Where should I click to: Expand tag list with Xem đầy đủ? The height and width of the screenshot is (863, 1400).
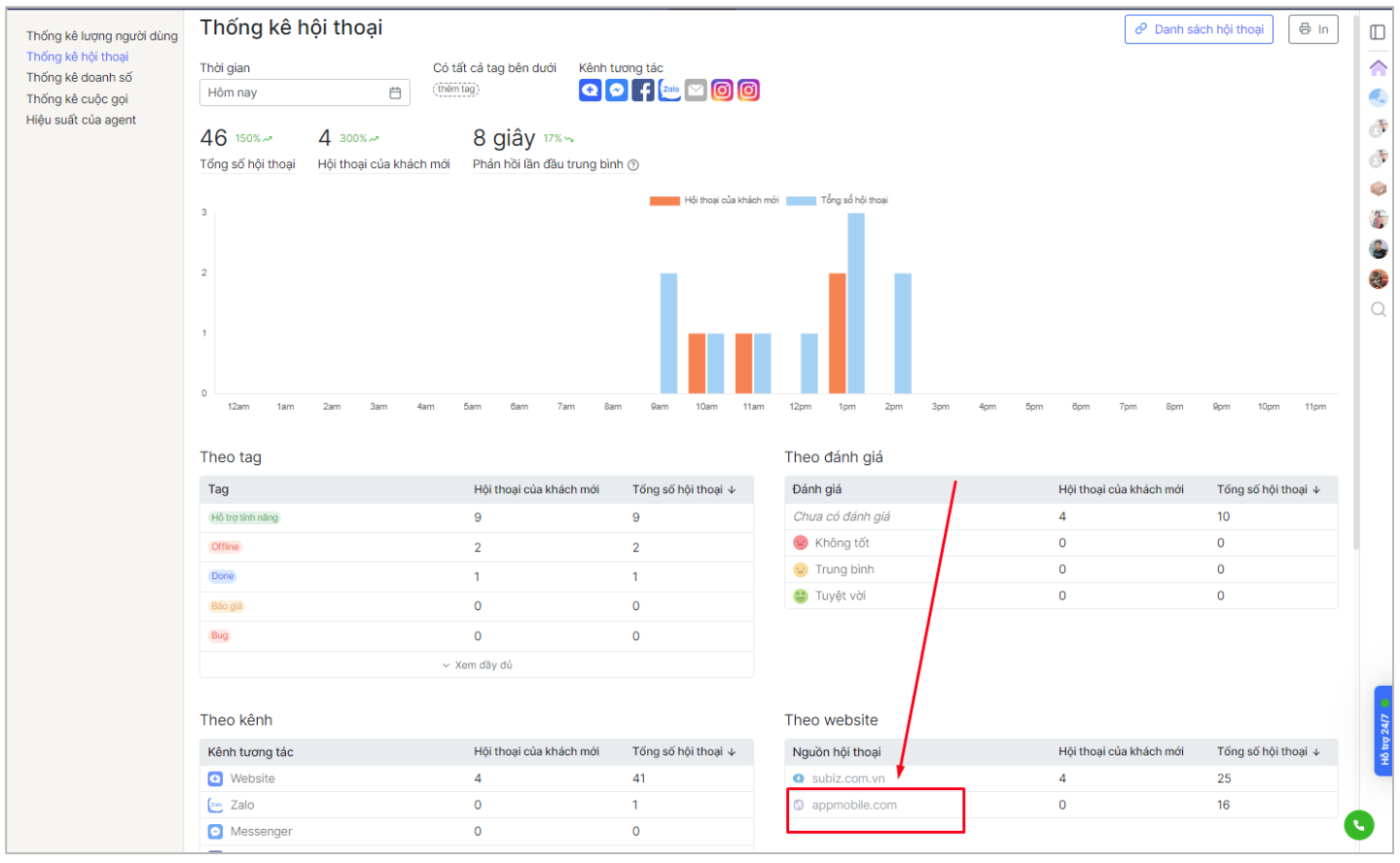477,665
